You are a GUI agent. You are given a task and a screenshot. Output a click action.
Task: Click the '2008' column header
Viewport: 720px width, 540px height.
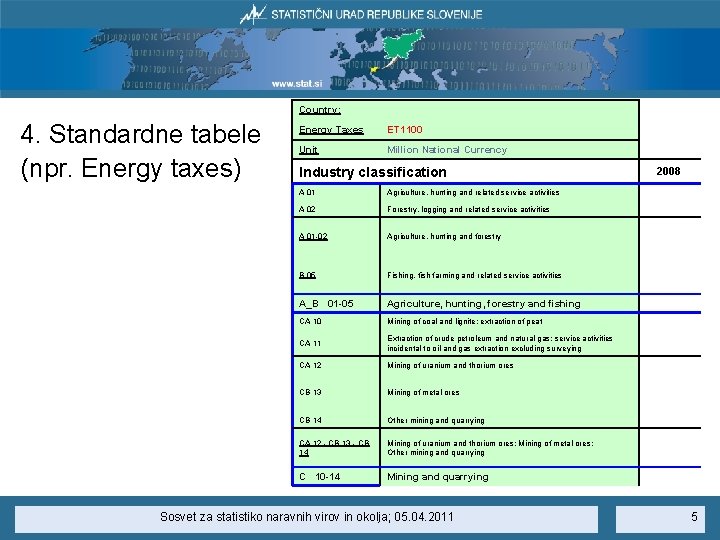pyautogui.click(x=668, y=171)
